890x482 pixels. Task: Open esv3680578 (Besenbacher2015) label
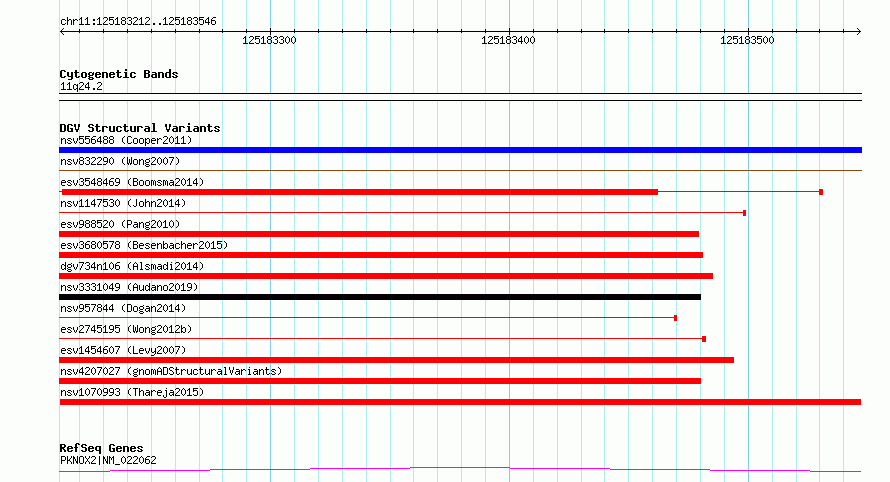[144, 245]
